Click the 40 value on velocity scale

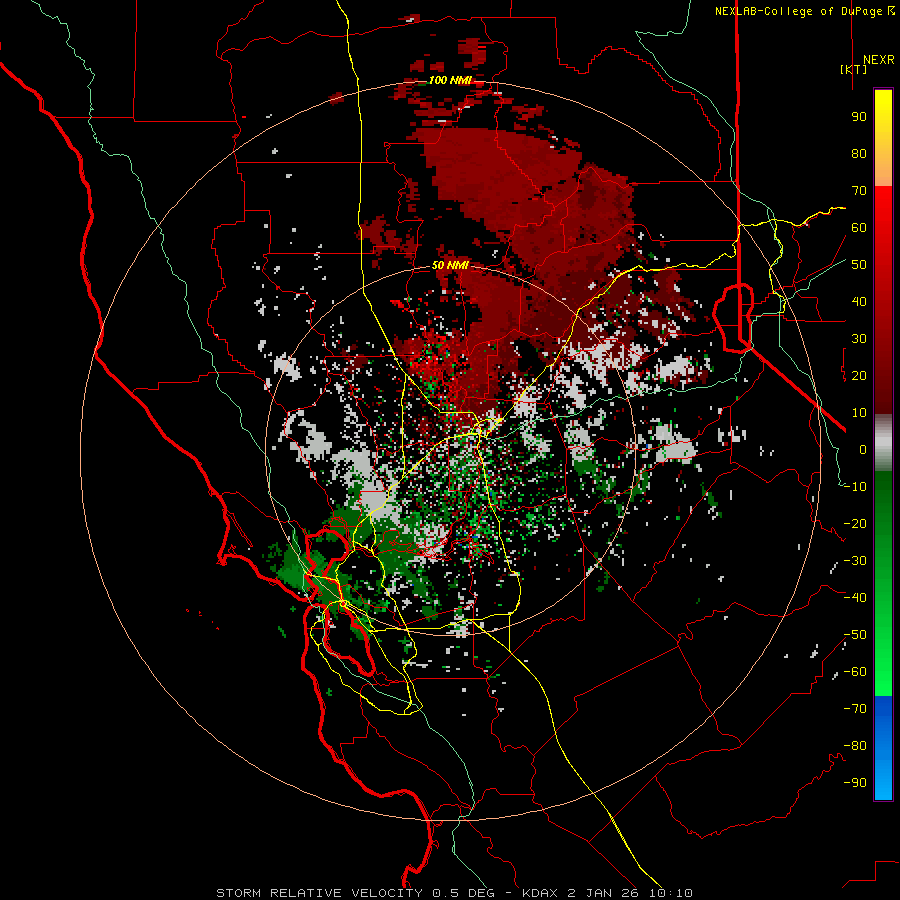859,301
